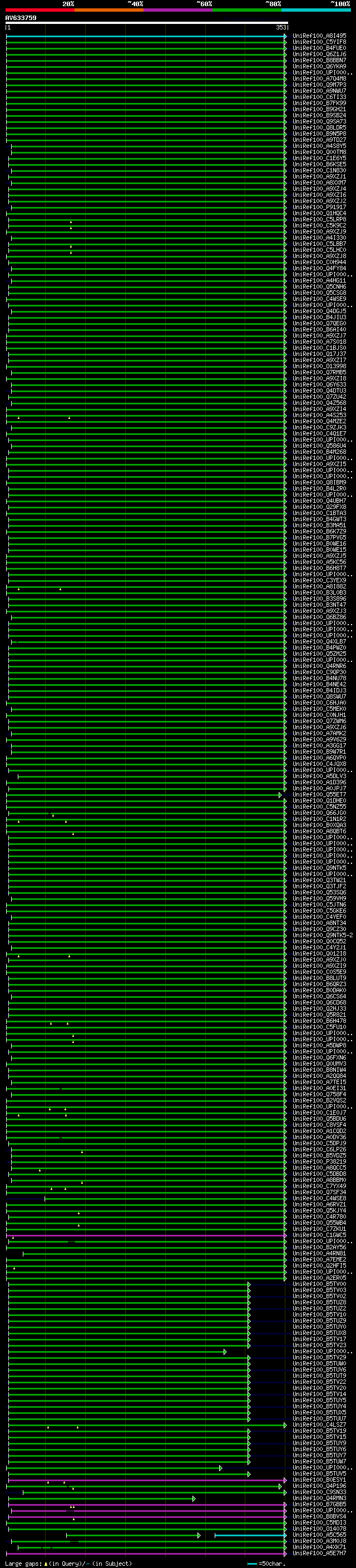
Task: Select hit label UniRef100_A7S018
Action: coord(319,342)
